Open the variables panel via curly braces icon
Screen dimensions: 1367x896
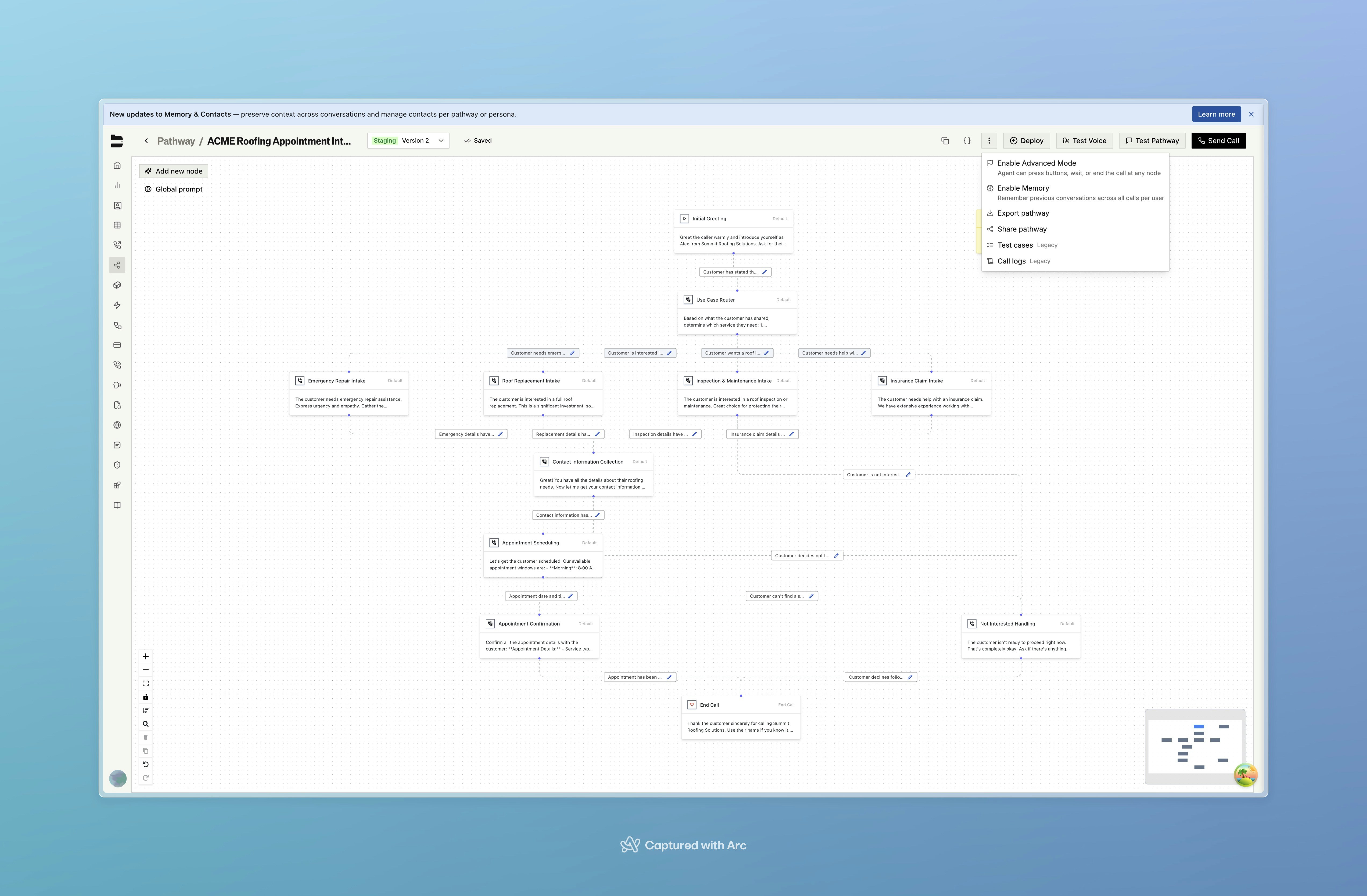(967, 140)
